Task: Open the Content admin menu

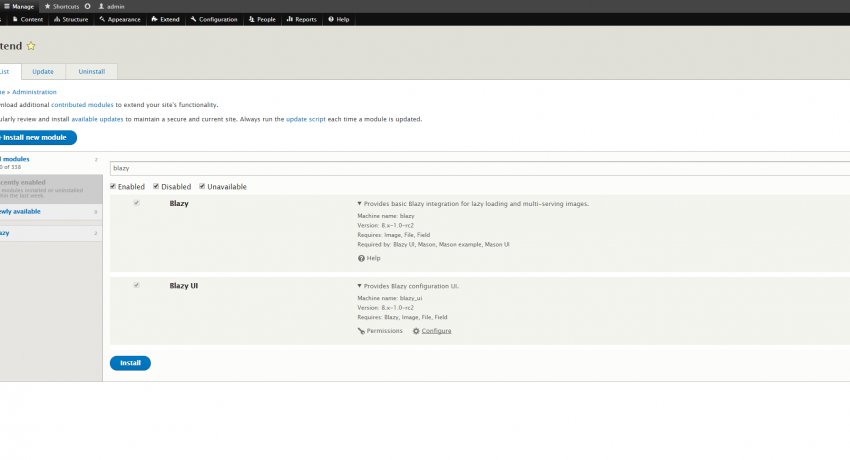Action: click(x=27, y=20)
